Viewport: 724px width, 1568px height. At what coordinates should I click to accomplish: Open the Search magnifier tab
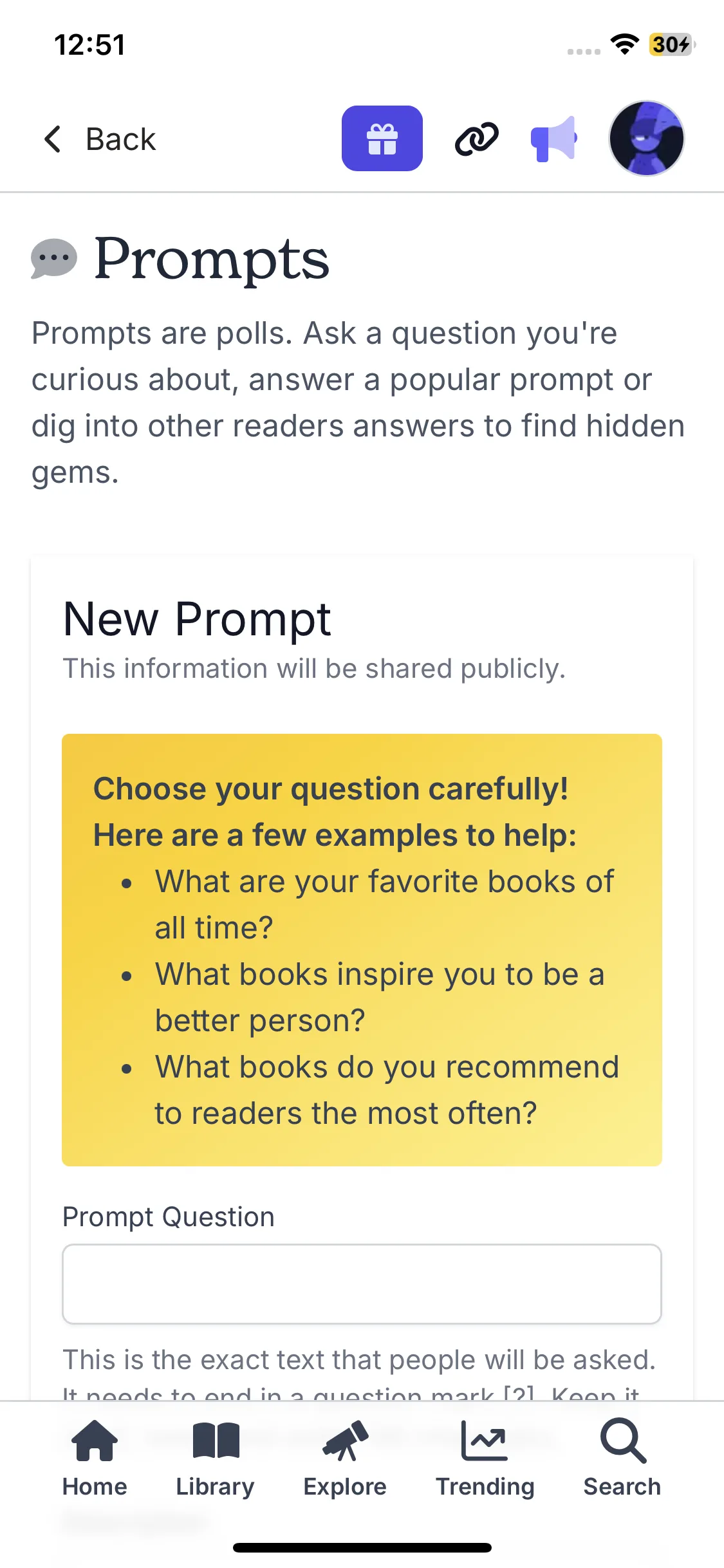click(622, 1459)
